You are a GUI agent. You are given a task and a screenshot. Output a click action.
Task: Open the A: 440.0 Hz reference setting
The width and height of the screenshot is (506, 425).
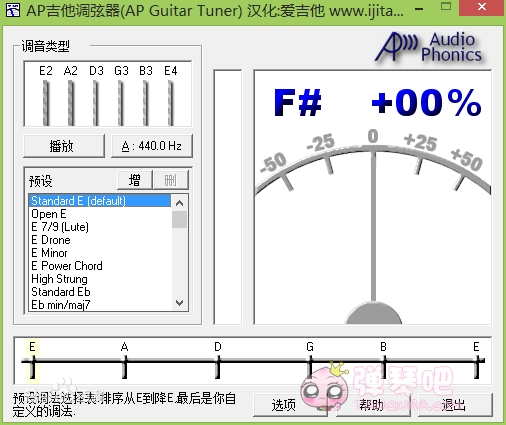(x=152, y=146)
